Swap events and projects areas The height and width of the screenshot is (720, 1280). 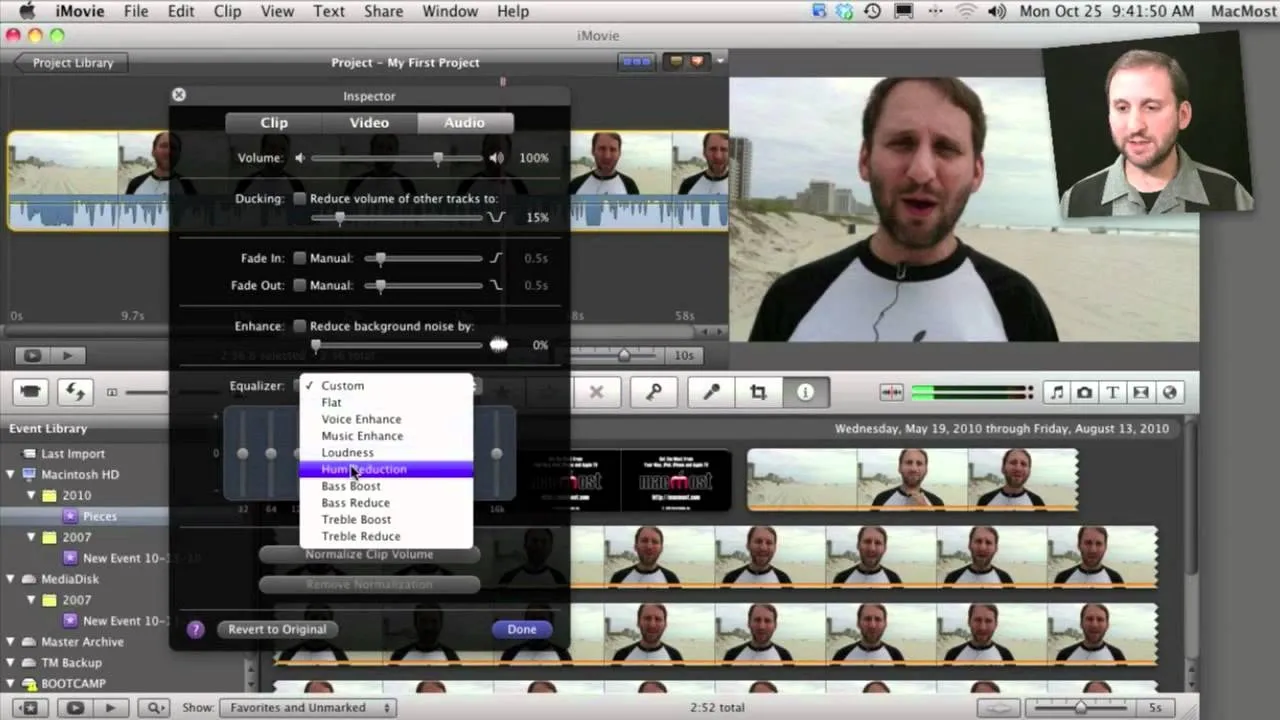pyautogui.click(x=75, y=392)
